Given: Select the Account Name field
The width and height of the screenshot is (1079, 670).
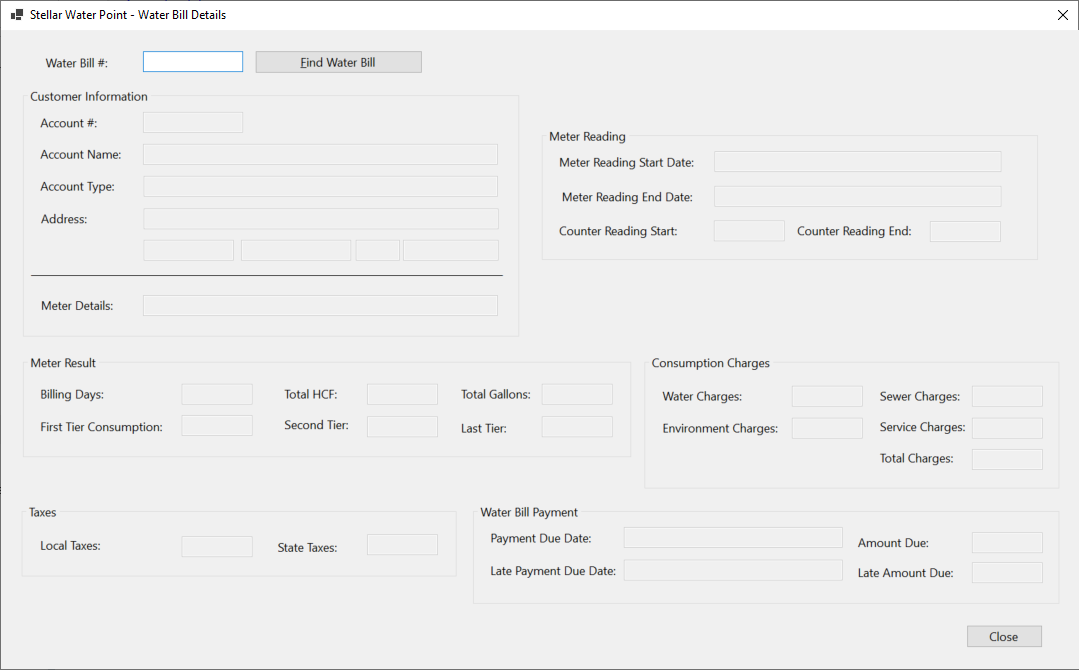Looking at the screenshot, I should [320, 155].
